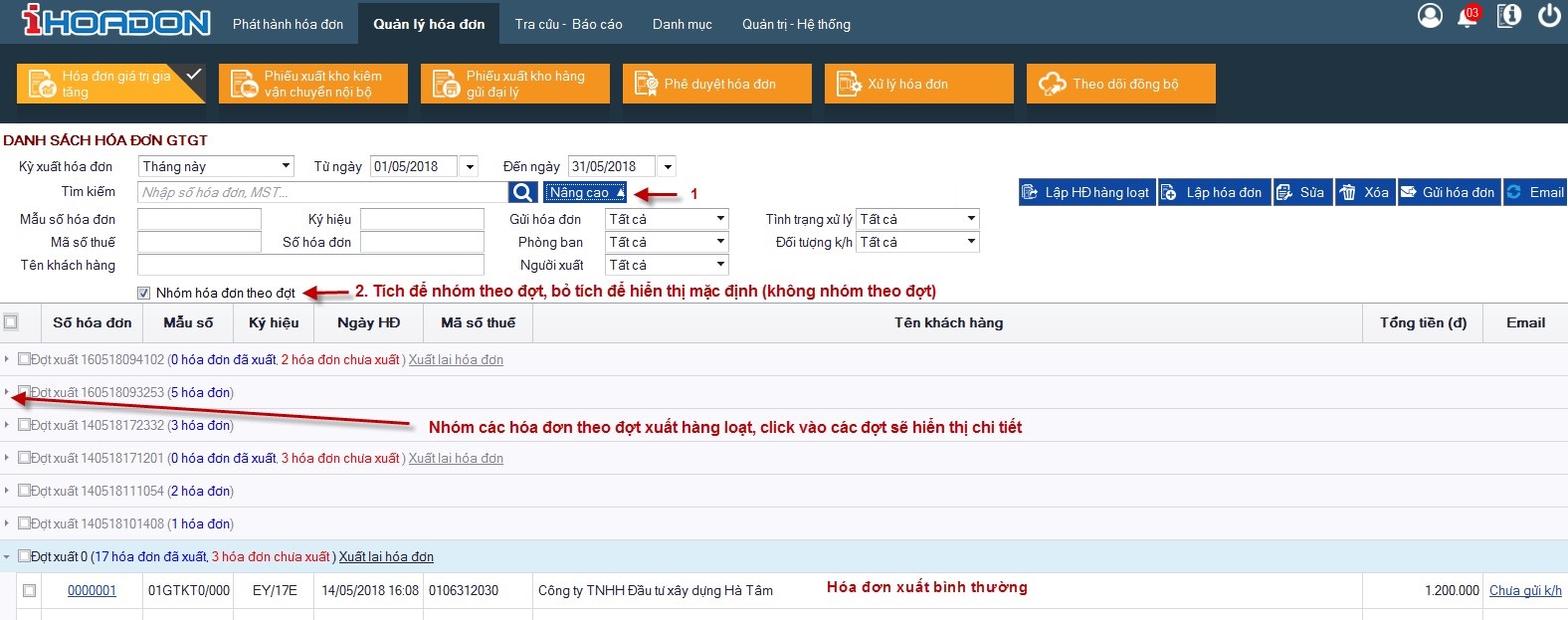Check the select-all header checkbox
Viewport: 1568px width, 620px height.
(x=11, y=321)
